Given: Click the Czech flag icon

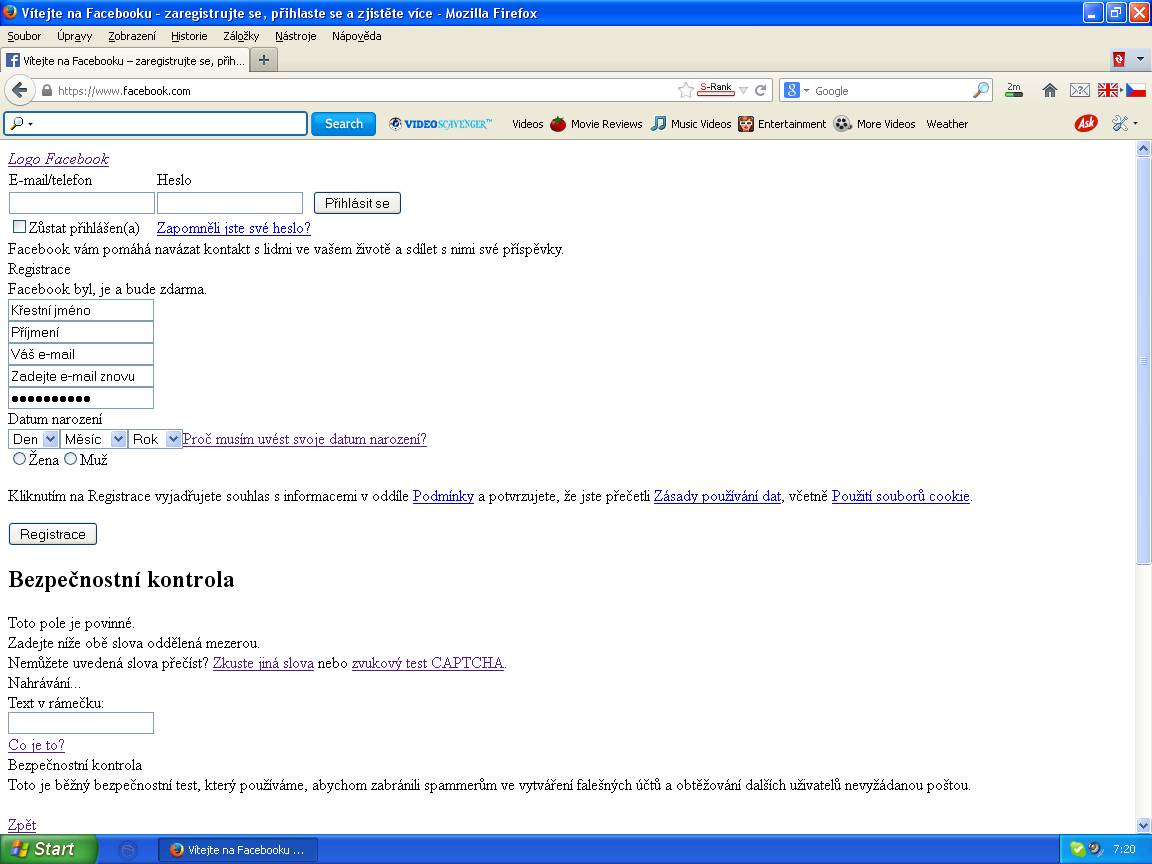Looking at the screenshot, I should click(1136, 90).
